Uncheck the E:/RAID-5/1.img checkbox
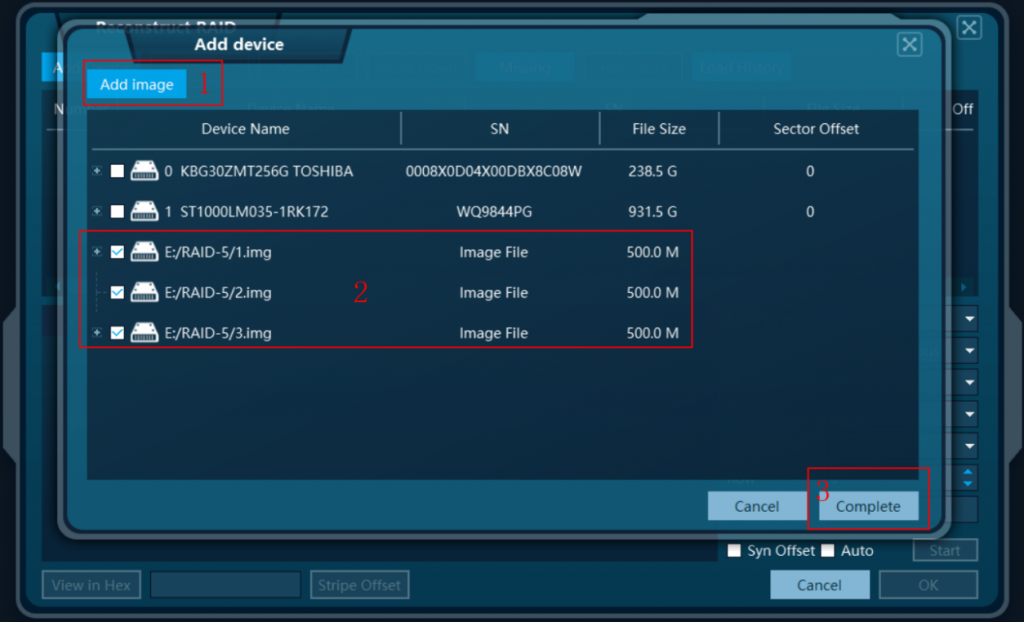This screenshot has height=622, width=1024. click(x=117, y=253)
